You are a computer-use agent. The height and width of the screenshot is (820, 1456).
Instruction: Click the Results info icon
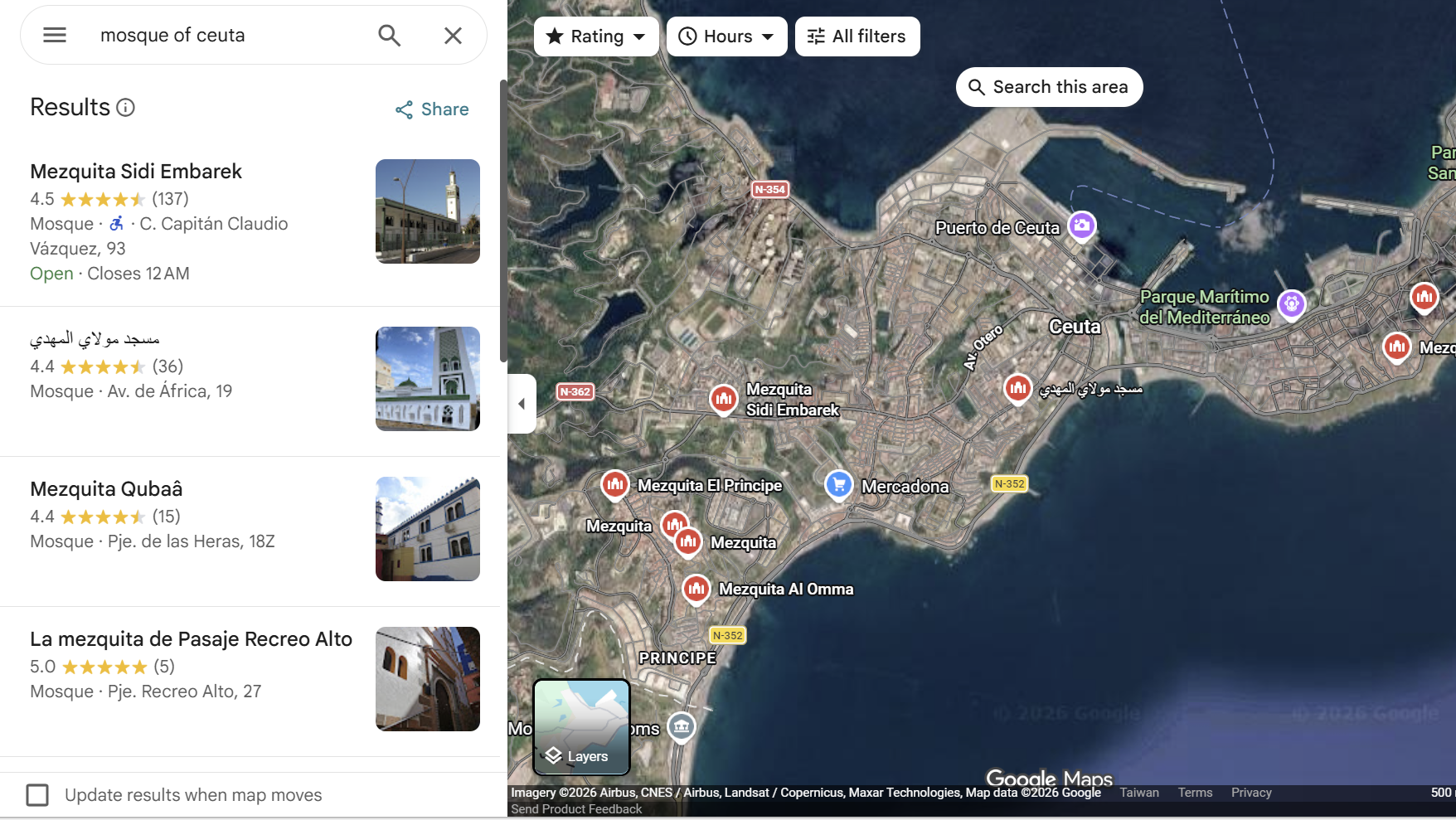125,108
